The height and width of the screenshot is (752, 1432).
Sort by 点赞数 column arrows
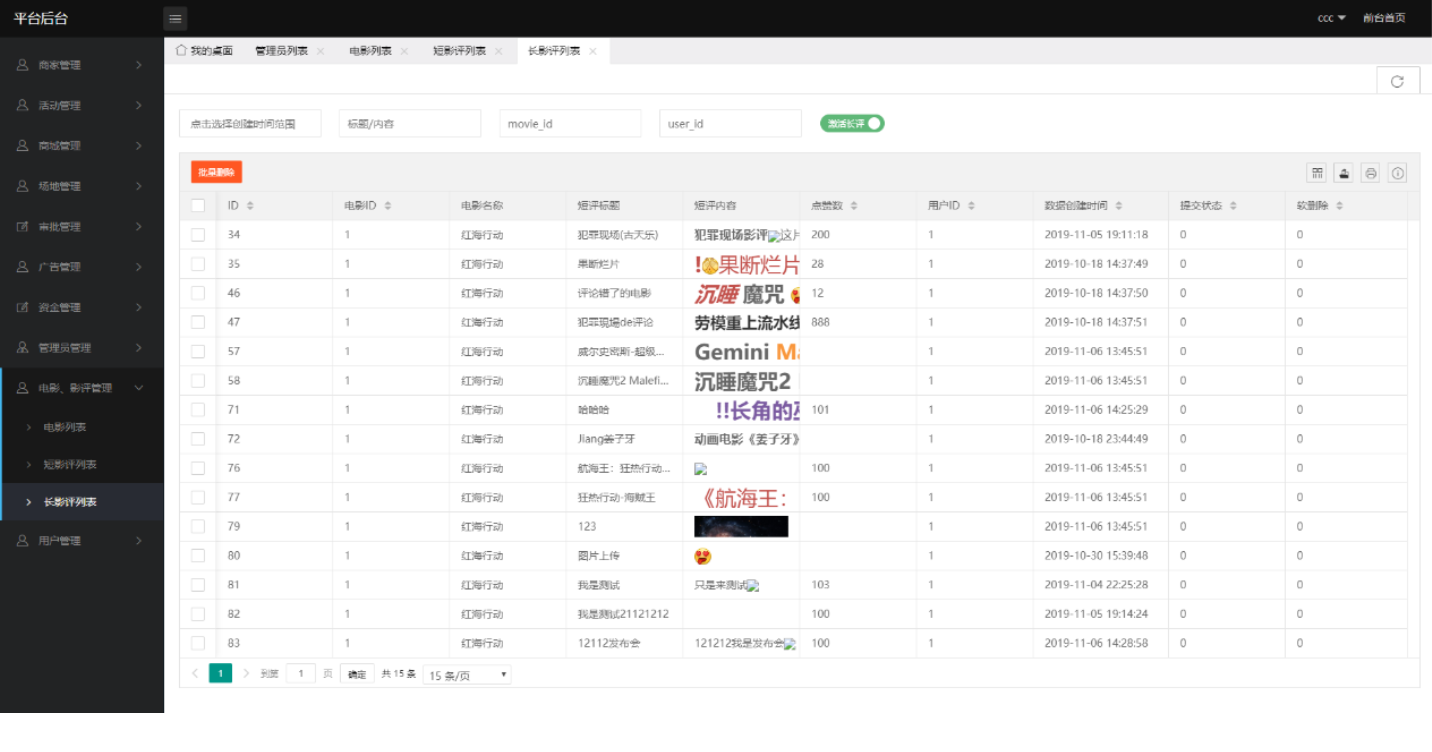click(x=853, y=206)
